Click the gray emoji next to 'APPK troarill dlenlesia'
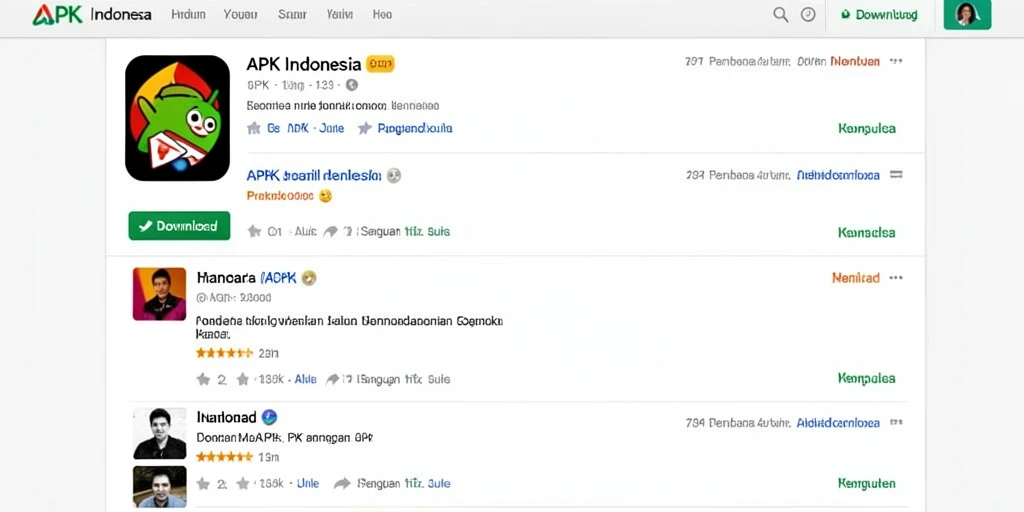Viewport: 1024px width, 512px height. point(394,175)
